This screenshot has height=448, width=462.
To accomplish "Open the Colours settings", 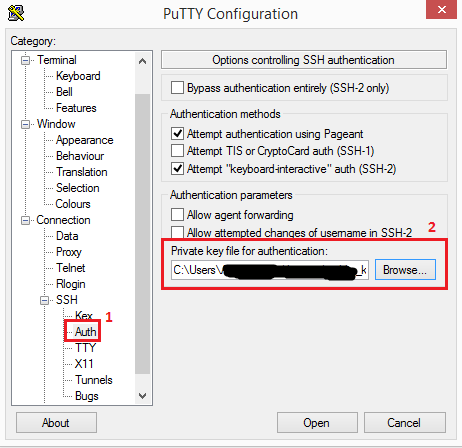I will pyautogui.click(x=73, y=204).
